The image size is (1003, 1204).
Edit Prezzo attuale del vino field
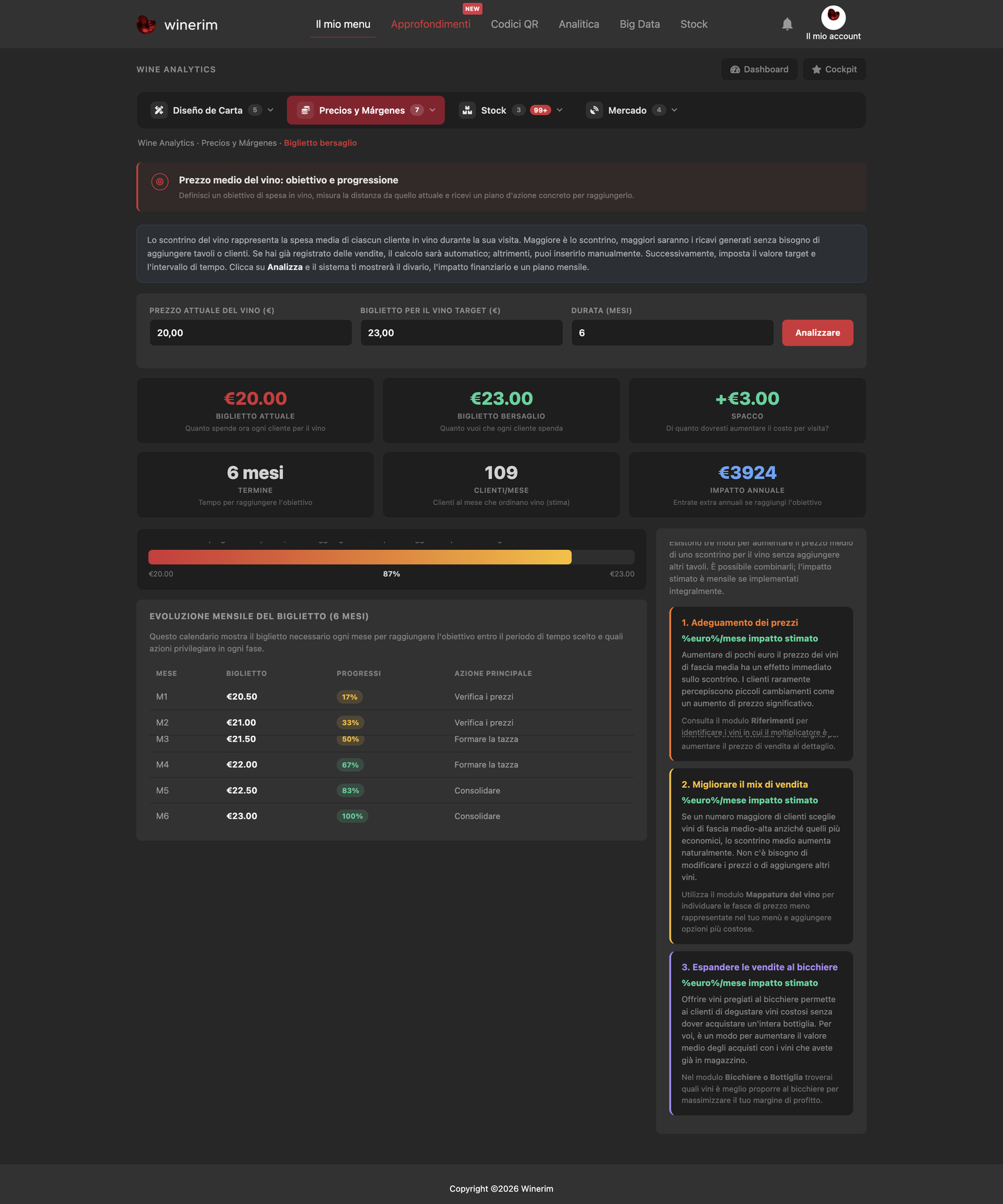[x=251, y=332]
